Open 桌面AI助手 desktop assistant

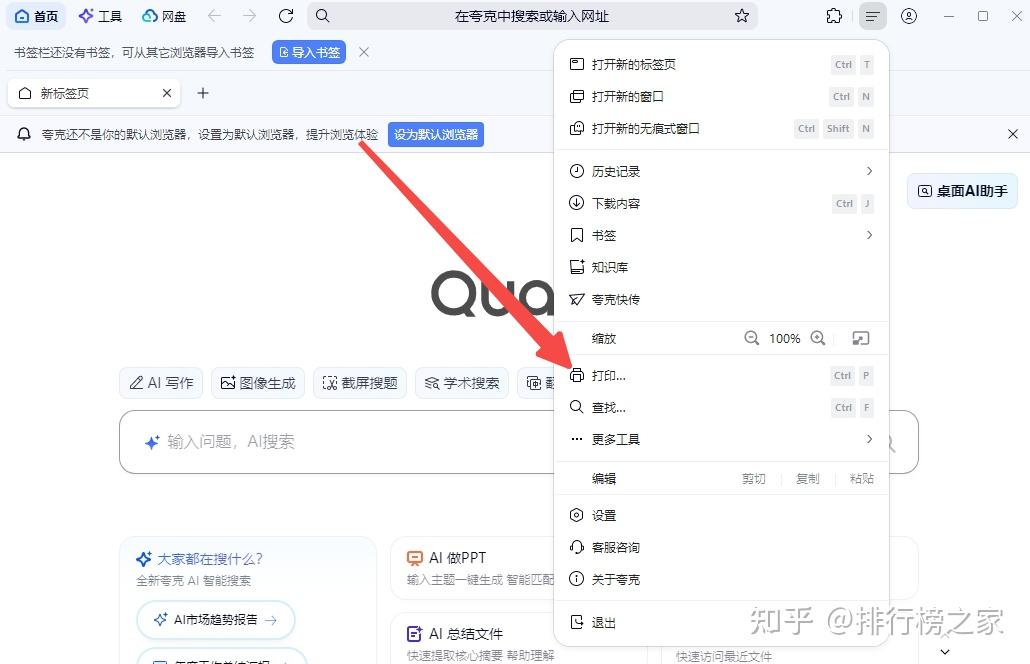click(x=962, y=191)
